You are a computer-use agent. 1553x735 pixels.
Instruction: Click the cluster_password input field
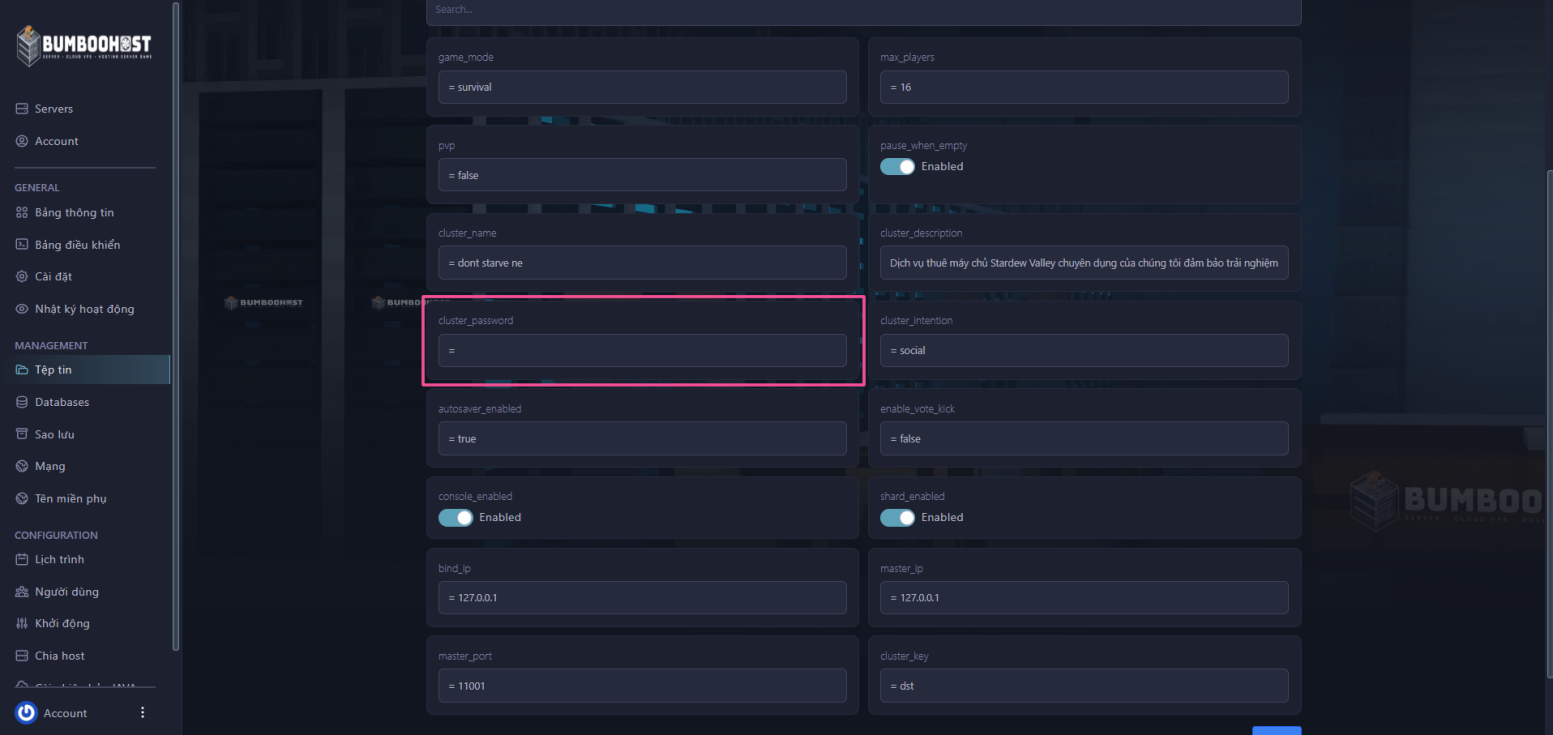pos(642,351)
